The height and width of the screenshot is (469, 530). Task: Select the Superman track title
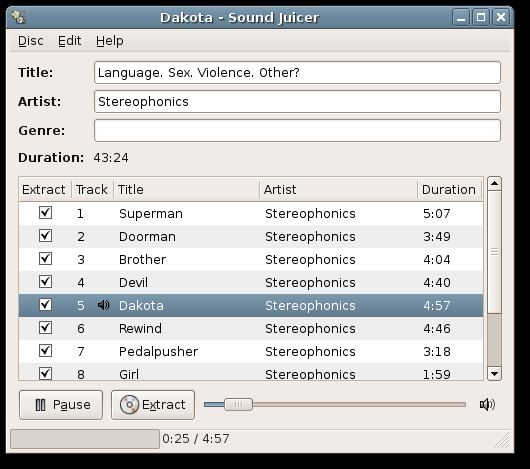[151, 214]
